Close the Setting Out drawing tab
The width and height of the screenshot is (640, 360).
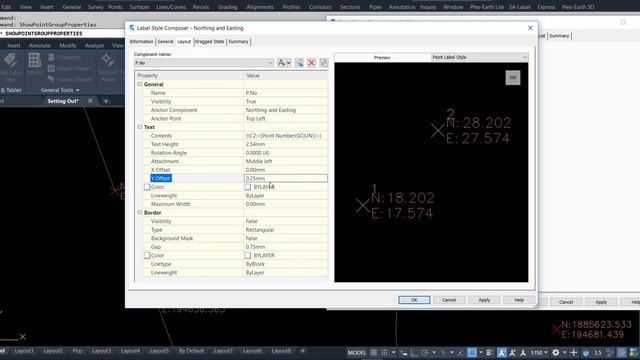point(90,101)
